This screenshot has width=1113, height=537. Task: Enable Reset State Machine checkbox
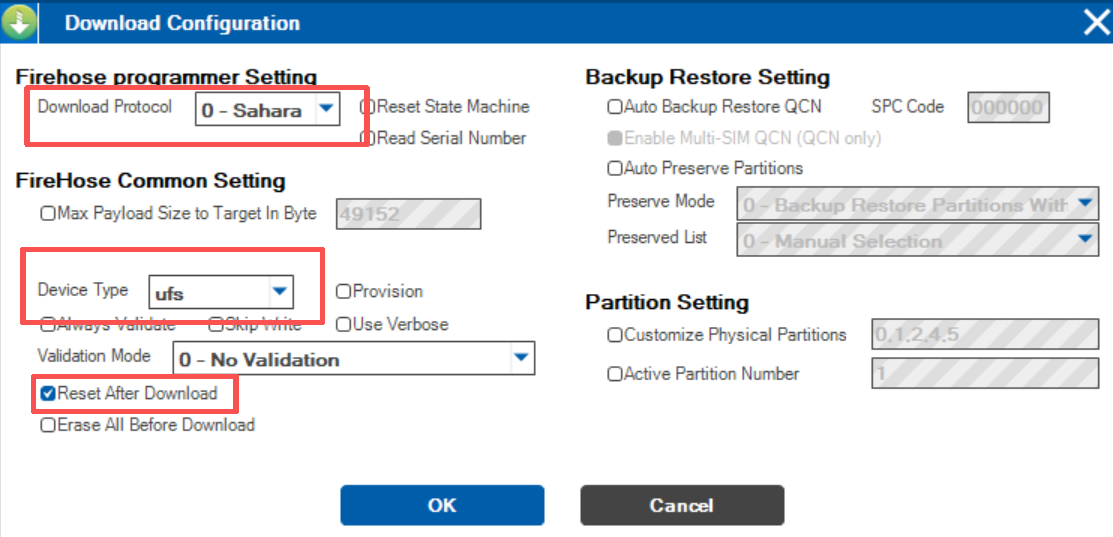pos(368,107)
